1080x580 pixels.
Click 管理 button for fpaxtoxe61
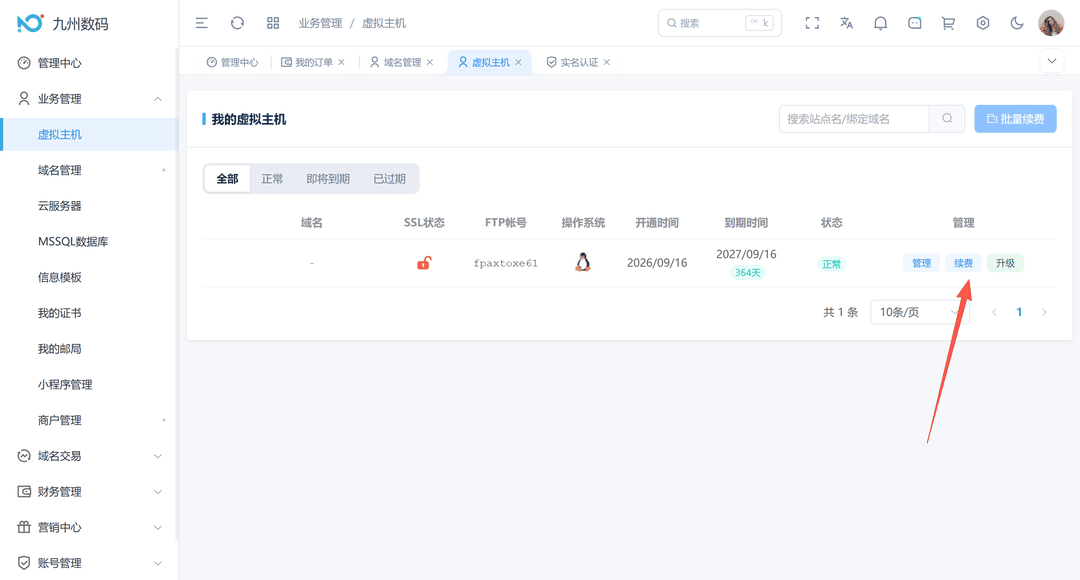point(922,263)
